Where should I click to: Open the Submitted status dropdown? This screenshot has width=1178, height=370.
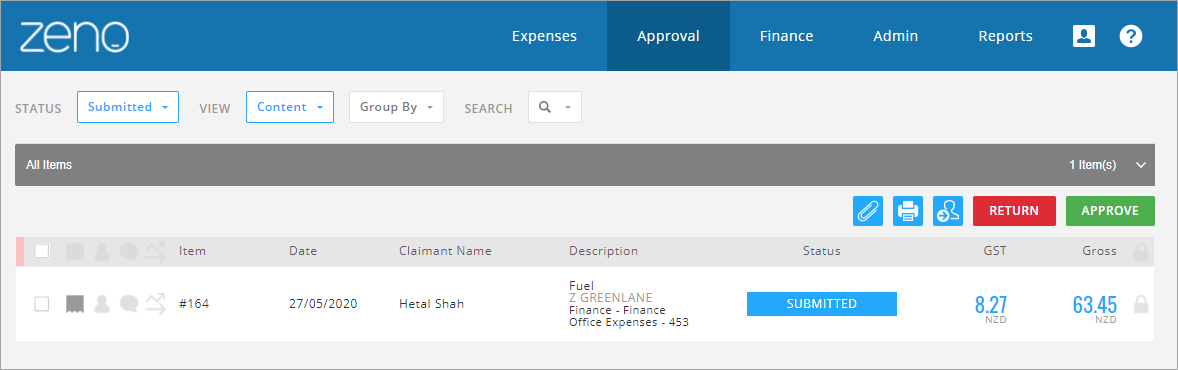click(x=128, y=107)
